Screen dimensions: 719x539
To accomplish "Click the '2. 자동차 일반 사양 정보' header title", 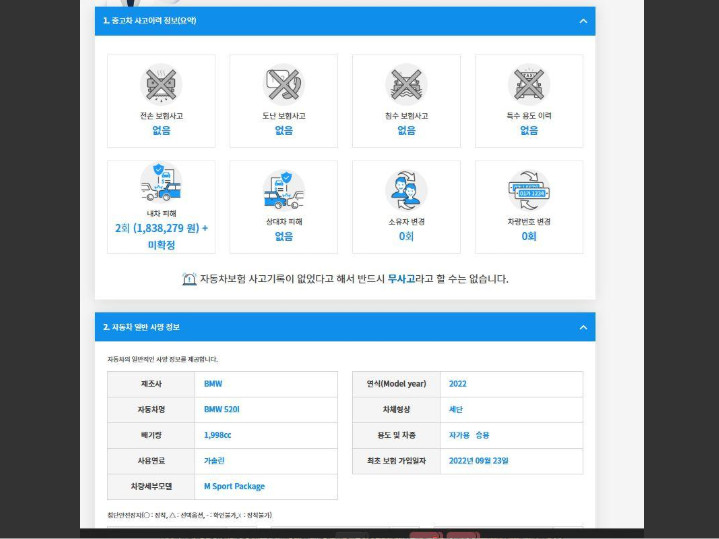I will point(141,327).
